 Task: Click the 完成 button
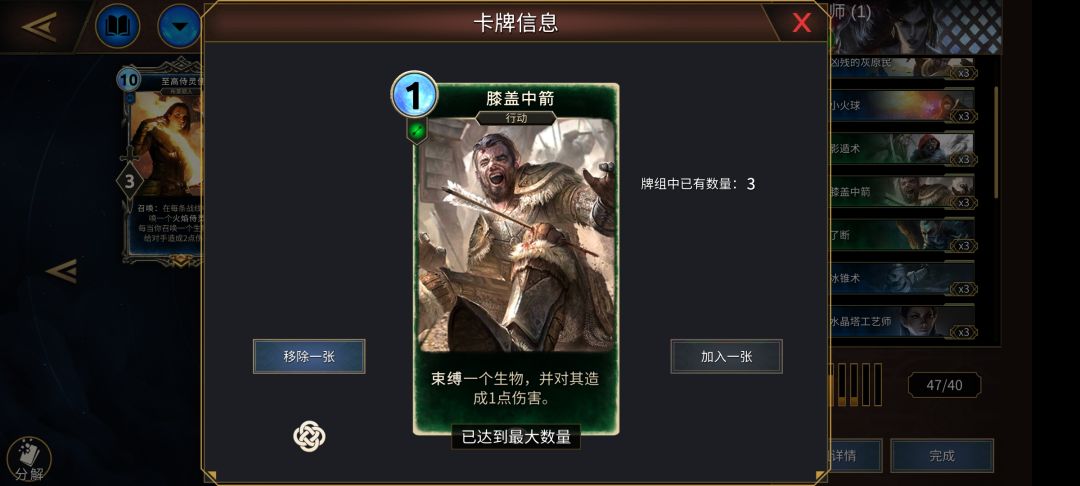click(x=942, y=456)
